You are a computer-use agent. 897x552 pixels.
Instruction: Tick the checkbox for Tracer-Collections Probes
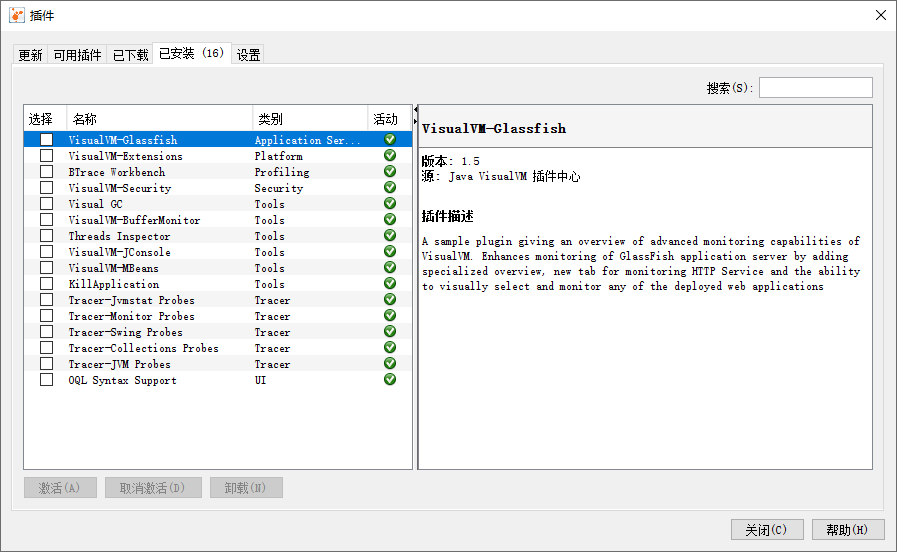pos(46,348)
